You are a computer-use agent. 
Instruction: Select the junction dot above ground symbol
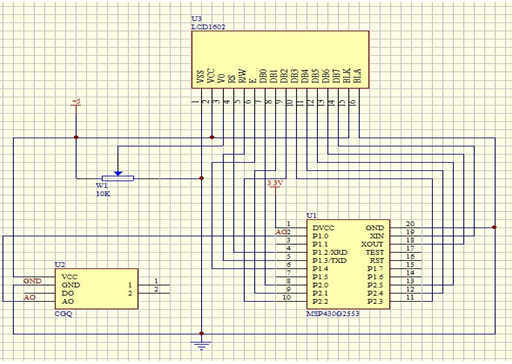(x=201, y=333)
